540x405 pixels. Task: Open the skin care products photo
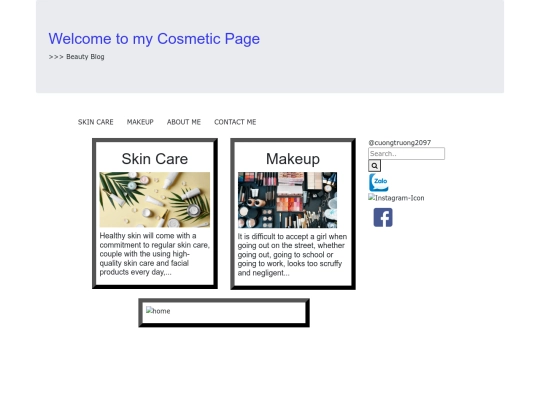coord(155,200)
